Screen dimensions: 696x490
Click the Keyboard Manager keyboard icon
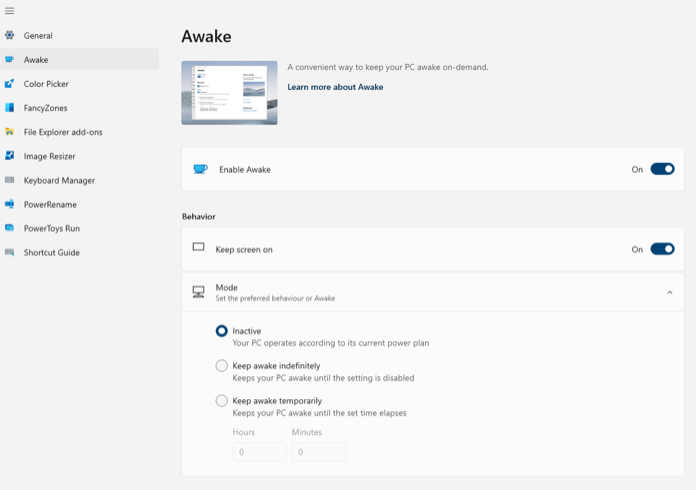pyautogui.click(x=9, y=180)
